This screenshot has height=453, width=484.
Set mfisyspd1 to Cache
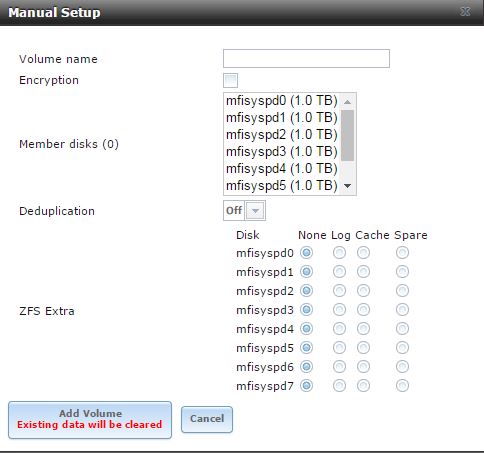coord(363,272)
